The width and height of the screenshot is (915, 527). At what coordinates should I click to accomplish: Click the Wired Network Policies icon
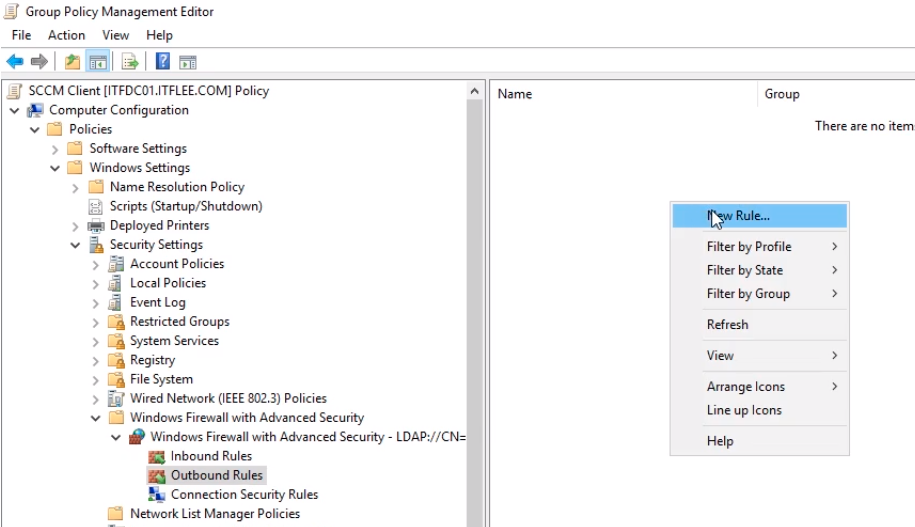coord(116,399)
